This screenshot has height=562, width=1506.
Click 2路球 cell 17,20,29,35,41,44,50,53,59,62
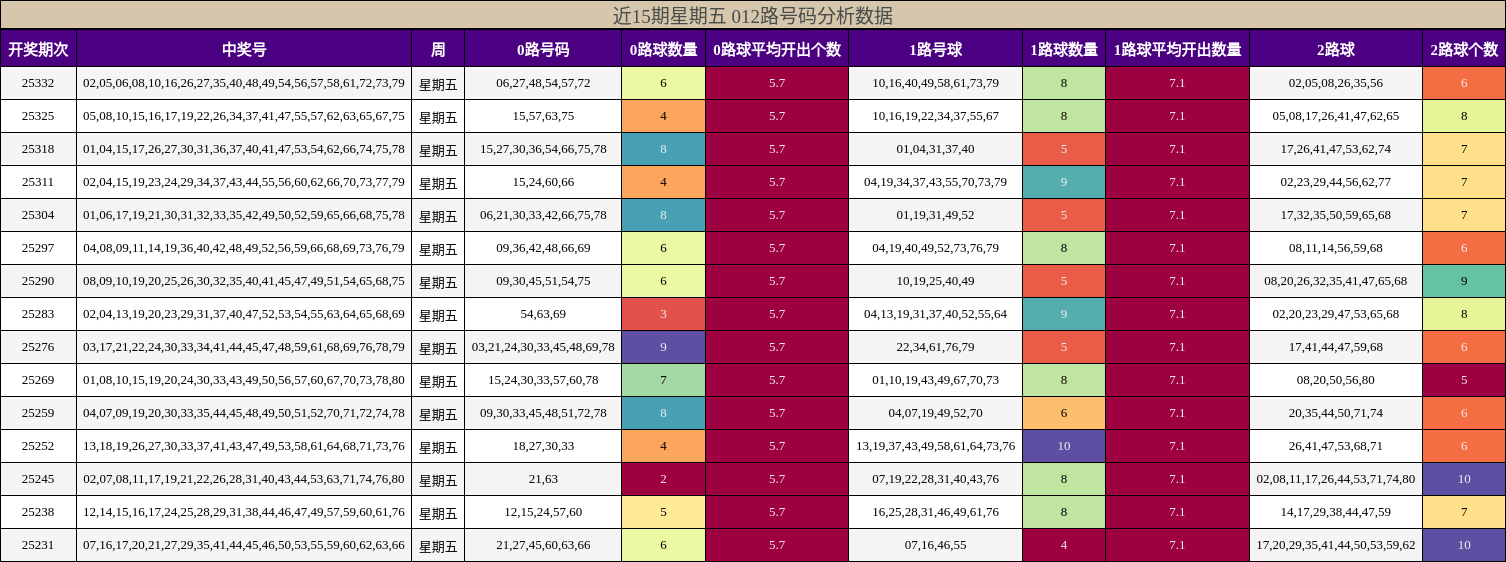pos(1336,545)
